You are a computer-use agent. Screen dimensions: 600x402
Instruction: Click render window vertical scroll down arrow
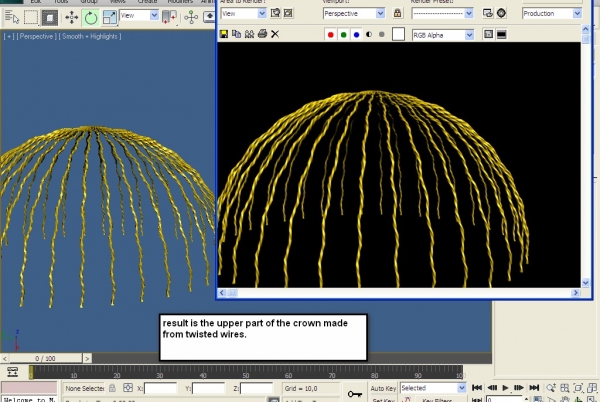pos(585,283)
